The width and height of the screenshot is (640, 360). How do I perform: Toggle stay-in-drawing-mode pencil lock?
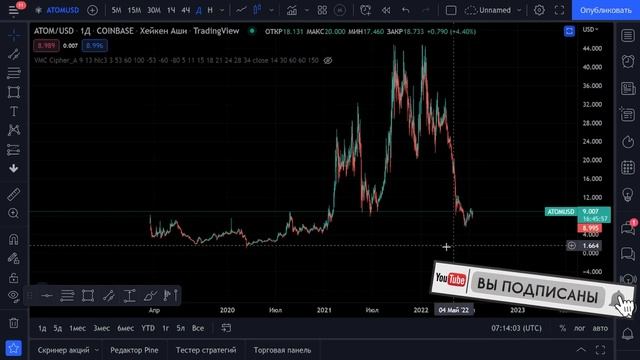click(x=14, y=258)
